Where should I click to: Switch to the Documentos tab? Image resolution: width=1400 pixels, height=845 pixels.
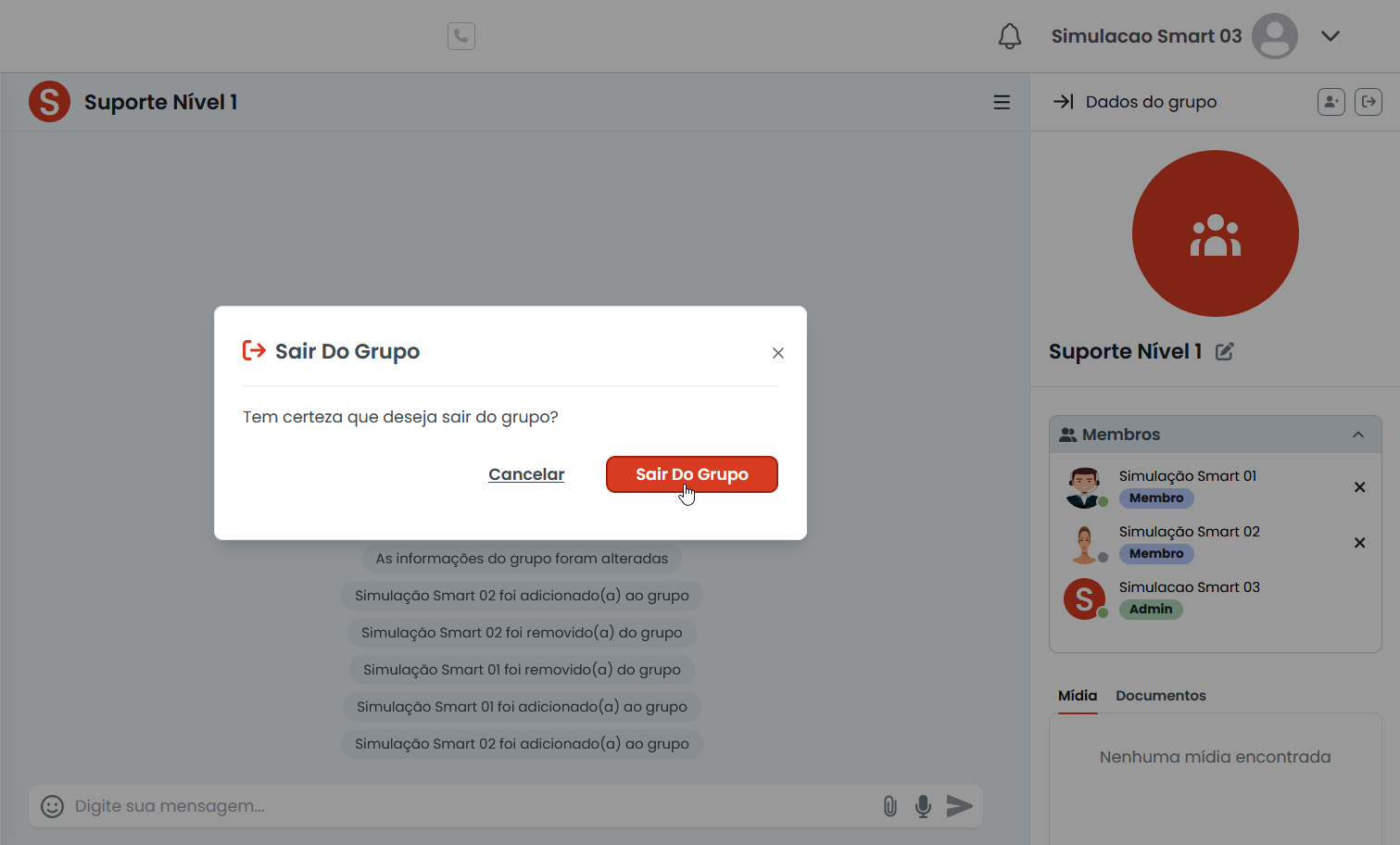pos(1160,696)
